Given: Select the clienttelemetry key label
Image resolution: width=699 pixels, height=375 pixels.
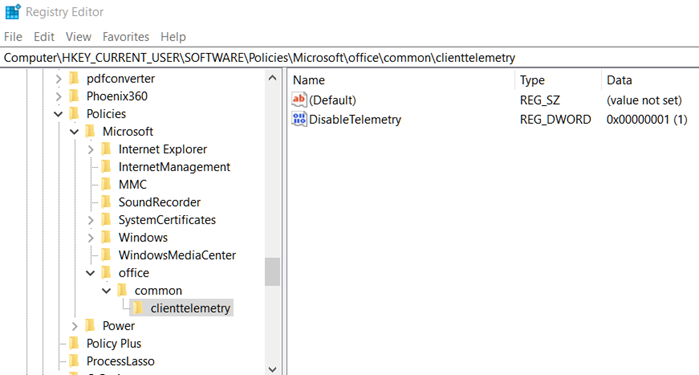Looking at the screenshot, I should 190,308.
